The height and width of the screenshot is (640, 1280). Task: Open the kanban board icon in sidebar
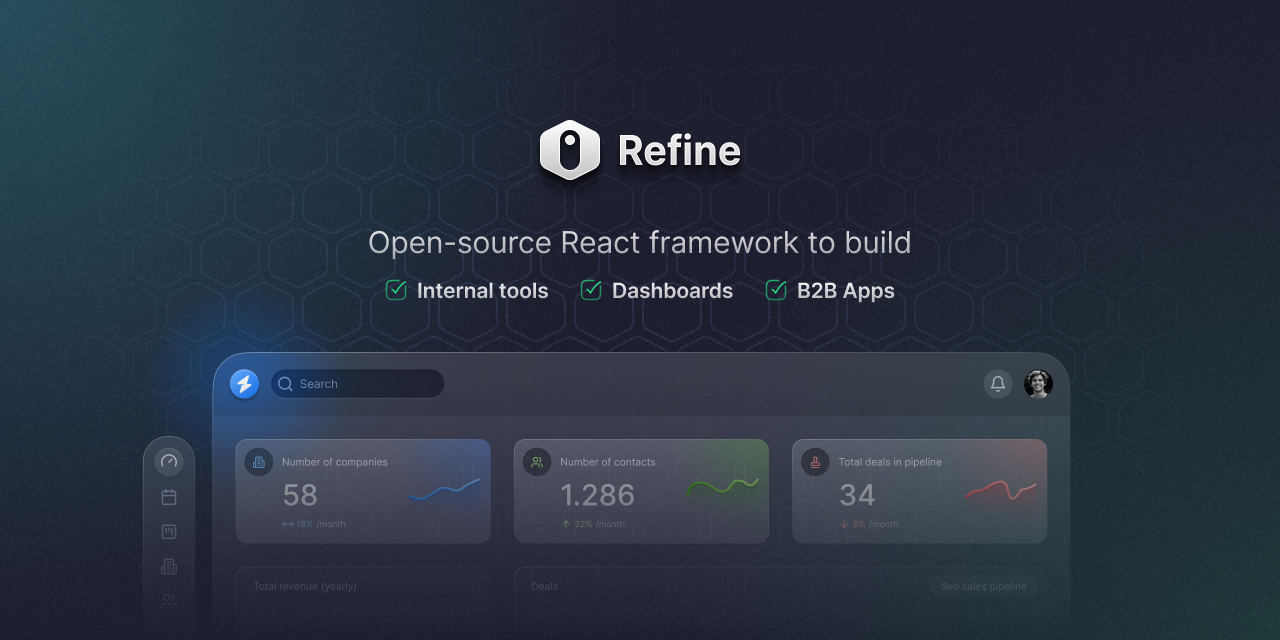168,531
